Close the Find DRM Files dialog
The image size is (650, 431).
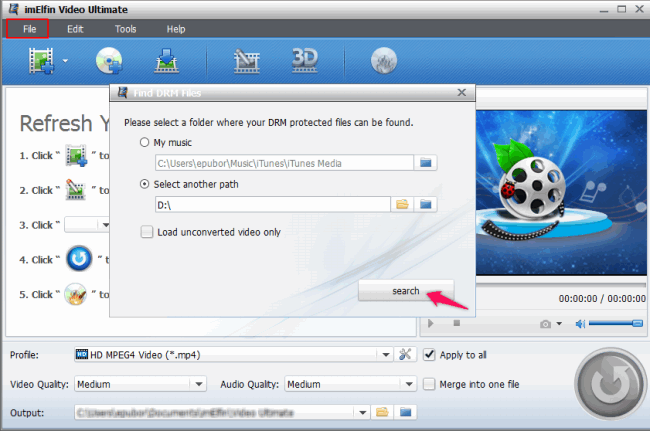461,92
